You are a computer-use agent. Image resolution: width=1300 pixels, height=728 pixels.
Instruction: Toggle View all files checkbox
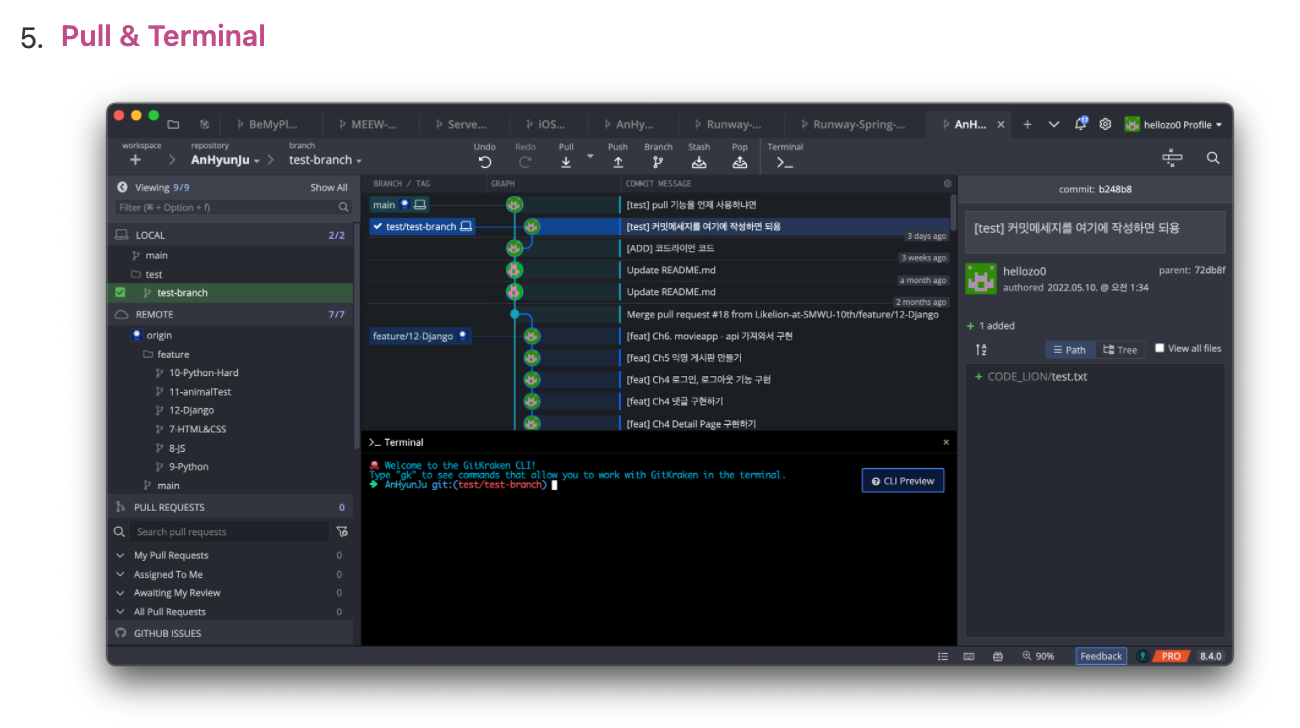tap(1160, 348)
